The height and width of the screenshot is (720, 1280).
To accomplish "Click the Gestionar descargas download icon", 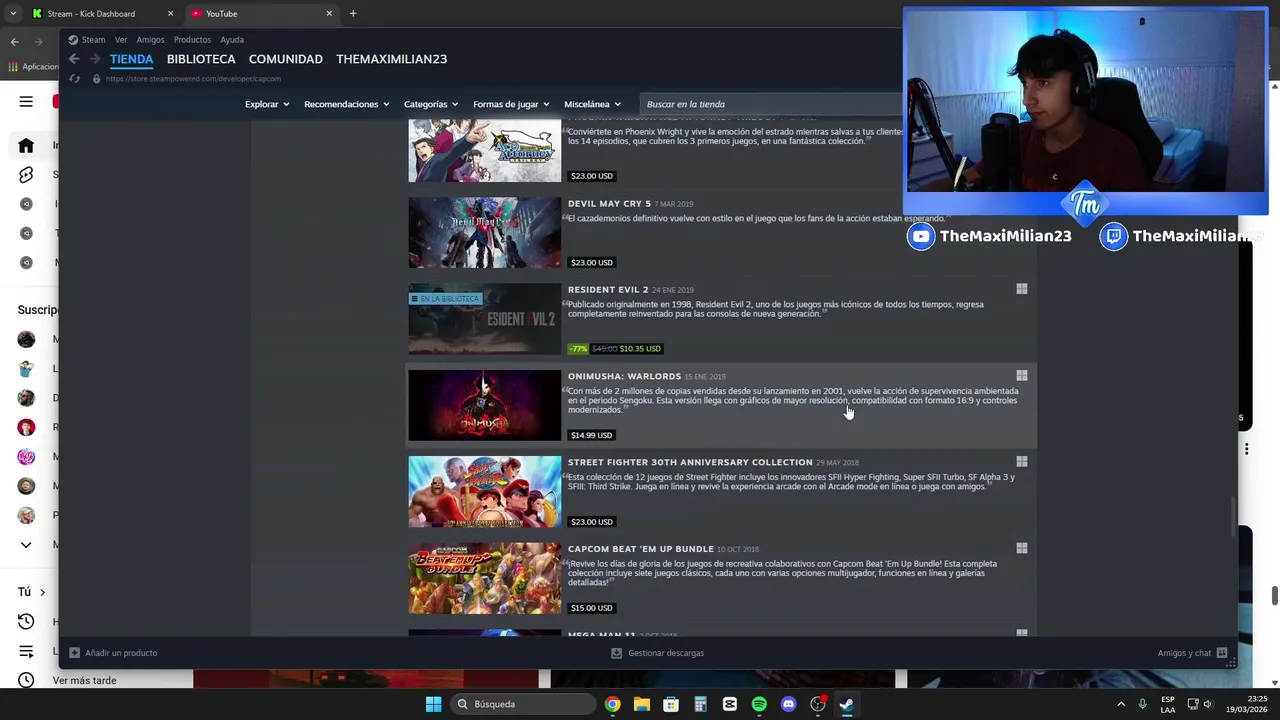I will 616,653.
